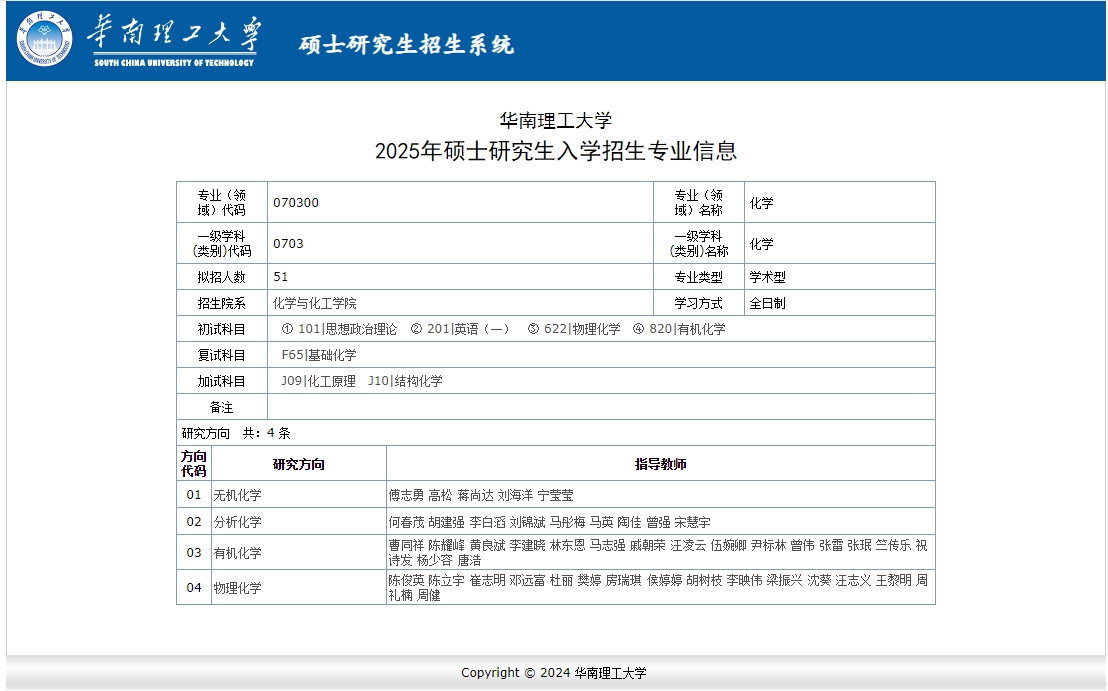Screen dimensions: 1108x691
Task: Click the 专业（领域）代码 label cell
Action: 221,203
